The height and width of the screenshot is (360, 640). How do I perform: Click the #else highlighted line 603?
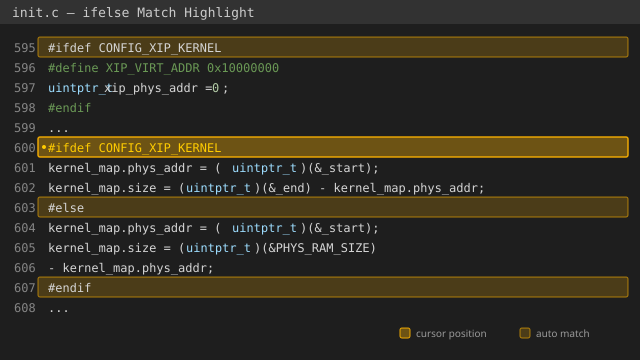pos(333,207)
